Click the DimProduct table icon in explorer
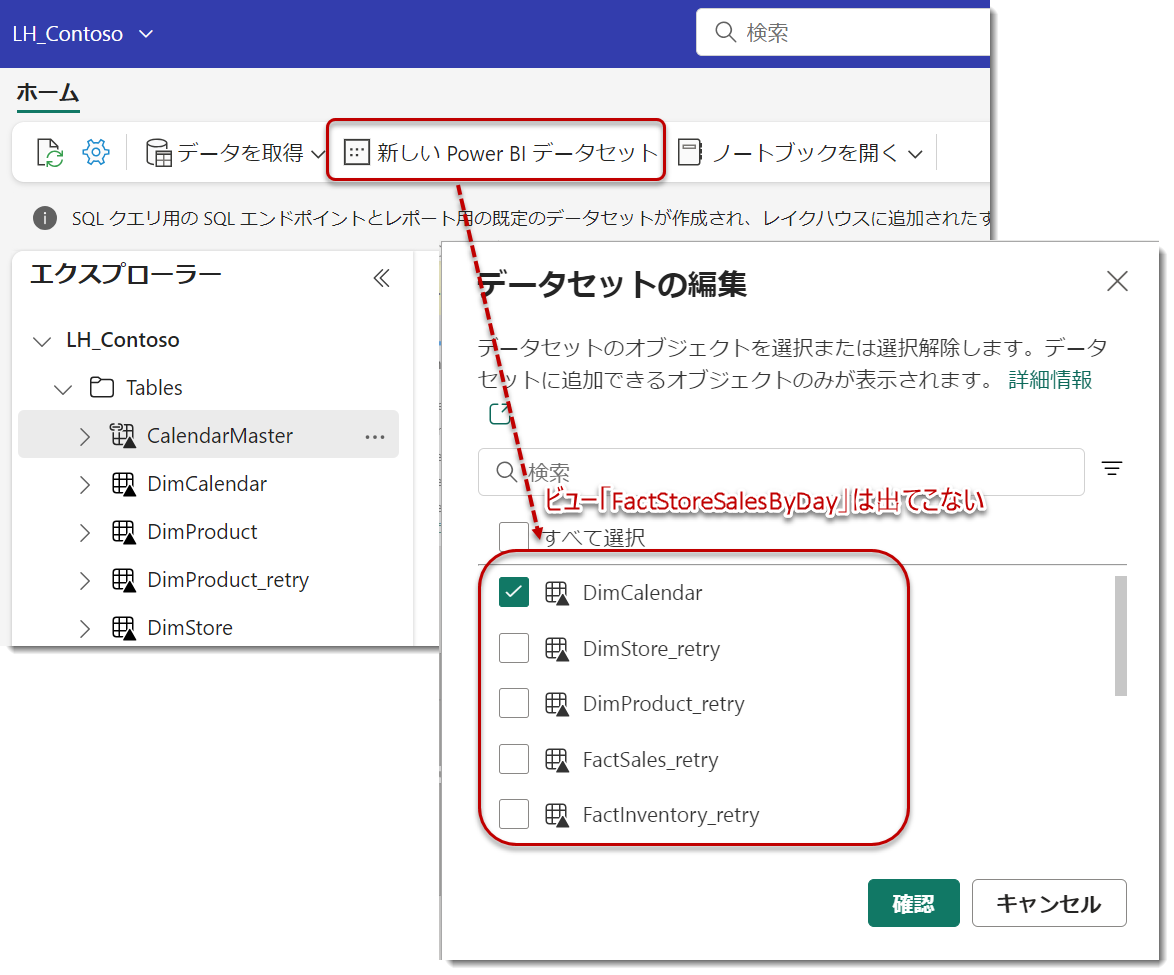This screenshot has width=1174, height=975. click(x=124, y=532)
